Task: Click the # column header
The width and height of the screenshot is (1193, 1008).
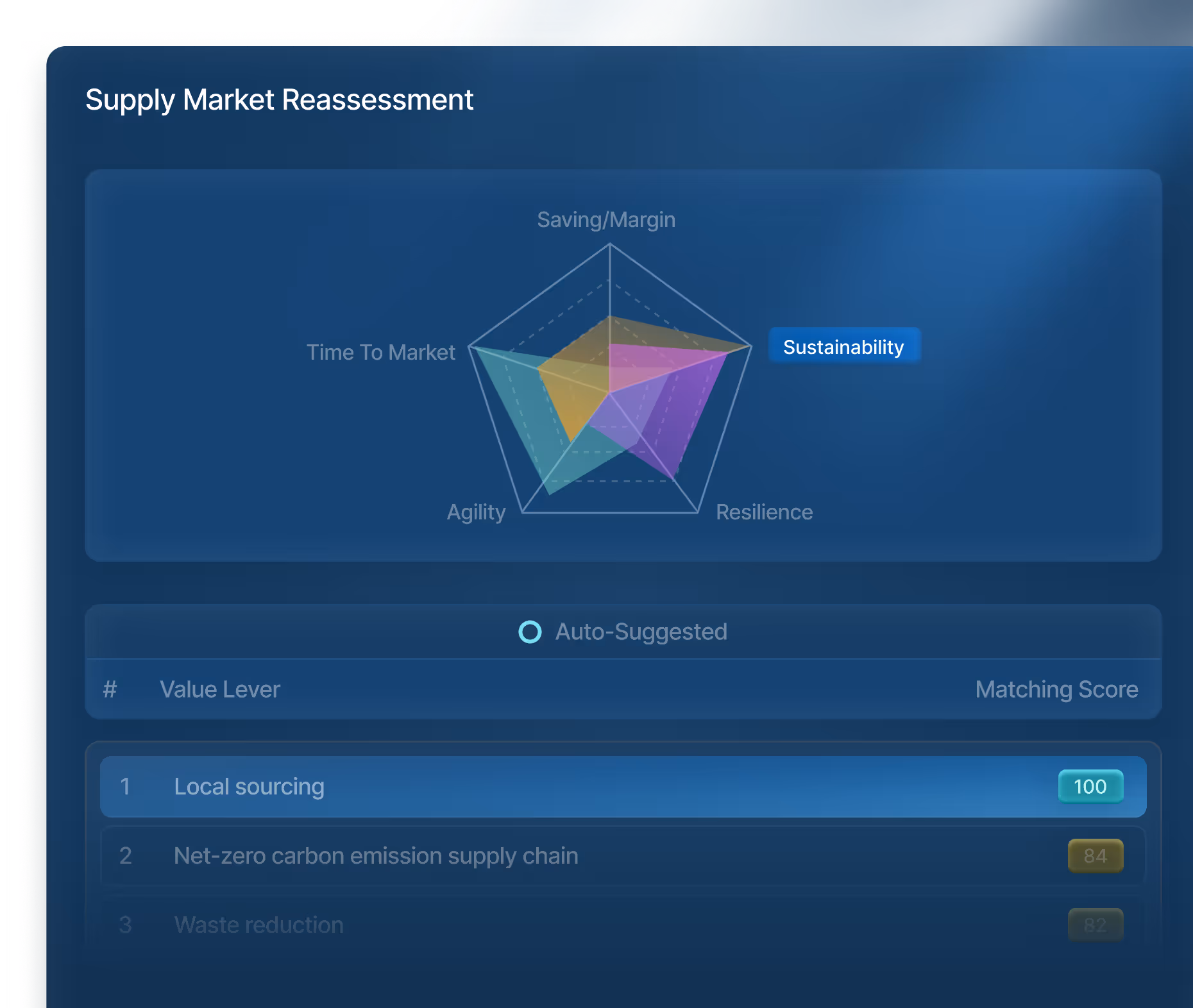Action: [x=110, y=690]
